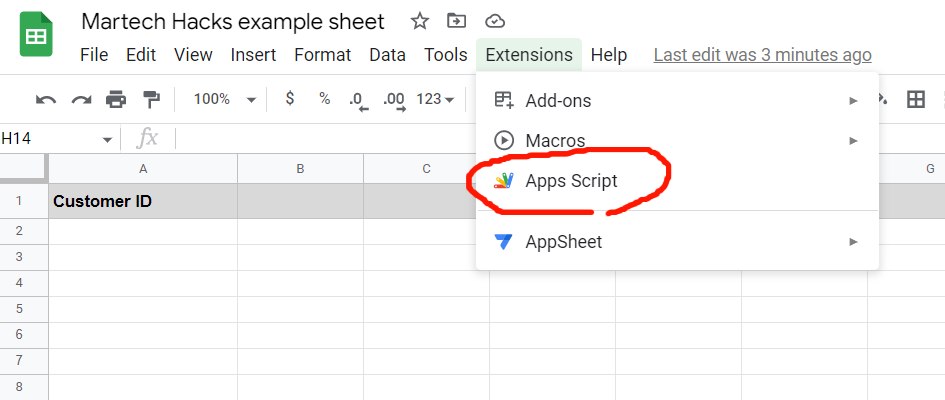This screenshot has width=945, height=400.
Task: Click the Borders grid icon
Action: click(x=916, y=99)
